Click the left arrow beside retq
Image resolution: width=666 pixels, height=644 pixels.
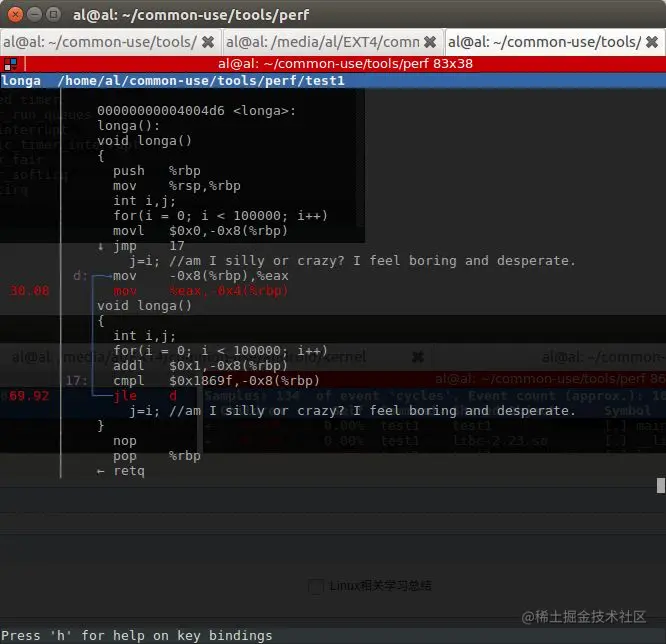[x=101, y=472]
